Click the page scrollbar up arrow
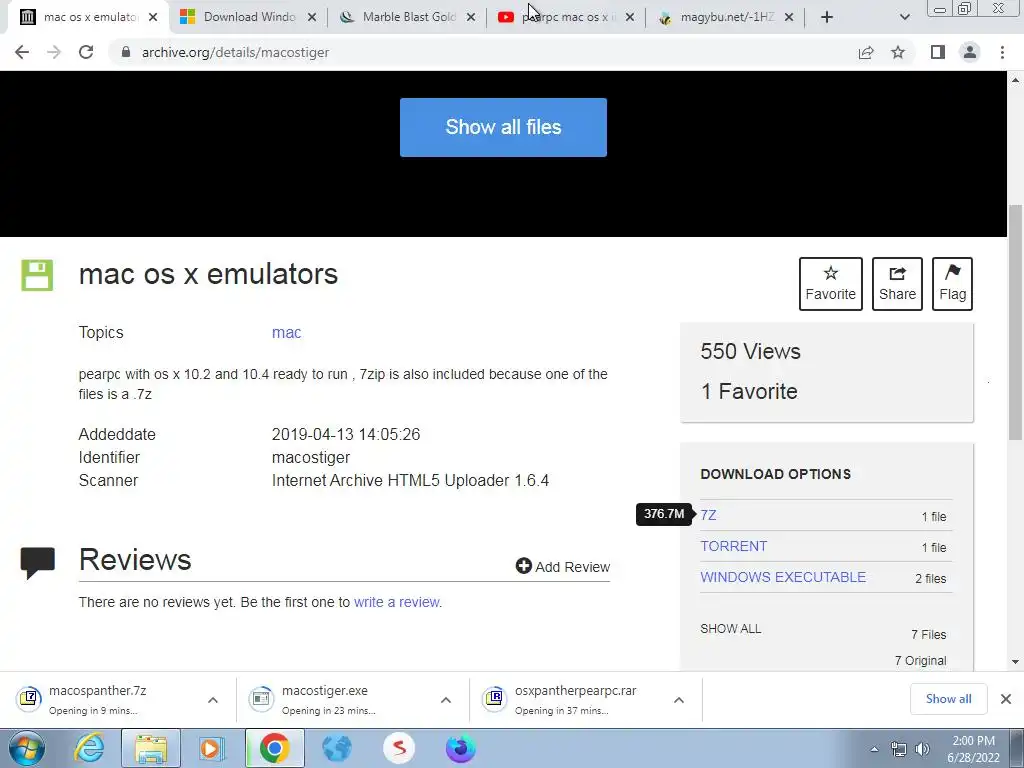This screenshot has width=1024, height=768. 1016,80
